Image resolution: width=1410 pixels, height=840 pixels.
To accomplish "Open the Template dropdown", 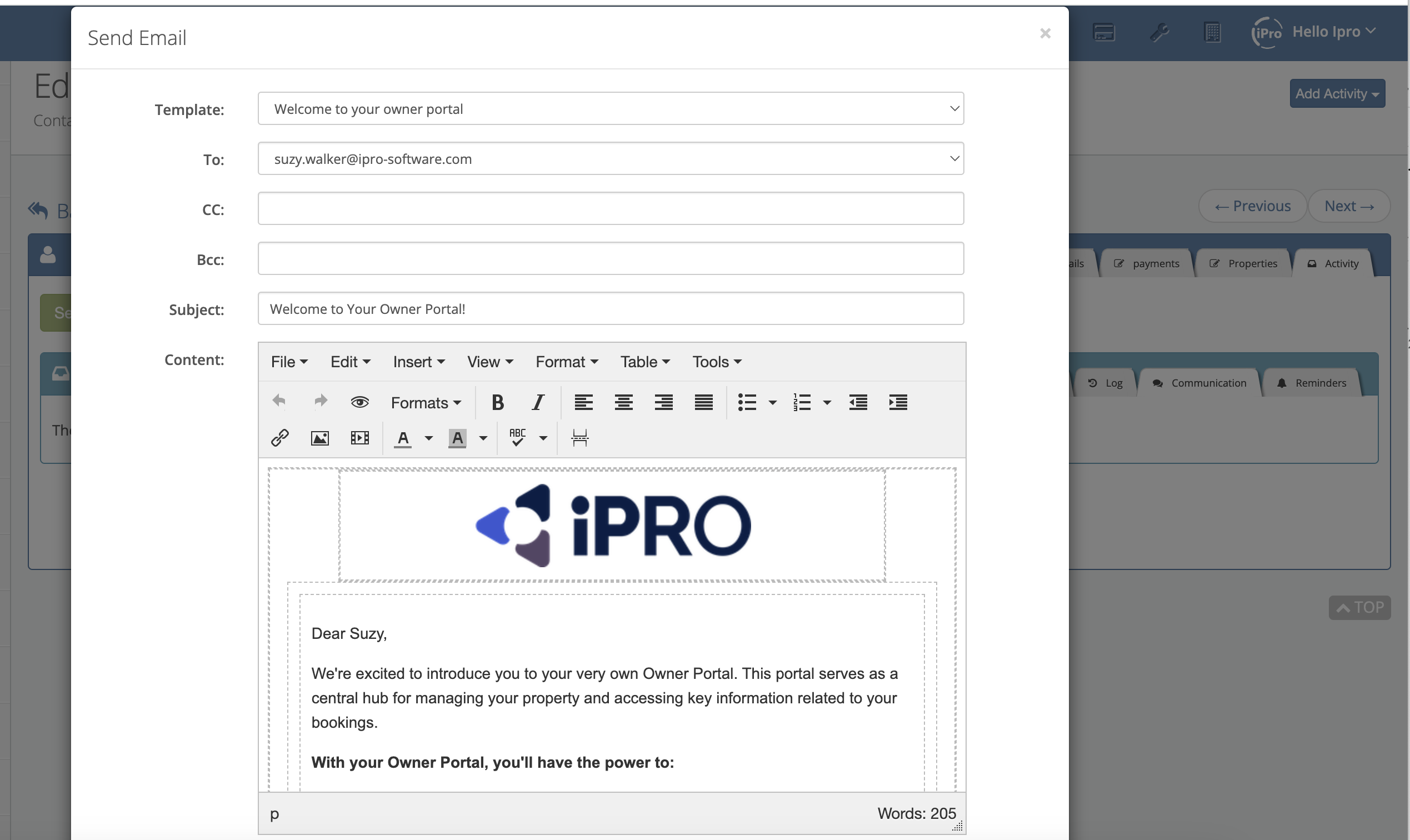I will pos(610,109).
